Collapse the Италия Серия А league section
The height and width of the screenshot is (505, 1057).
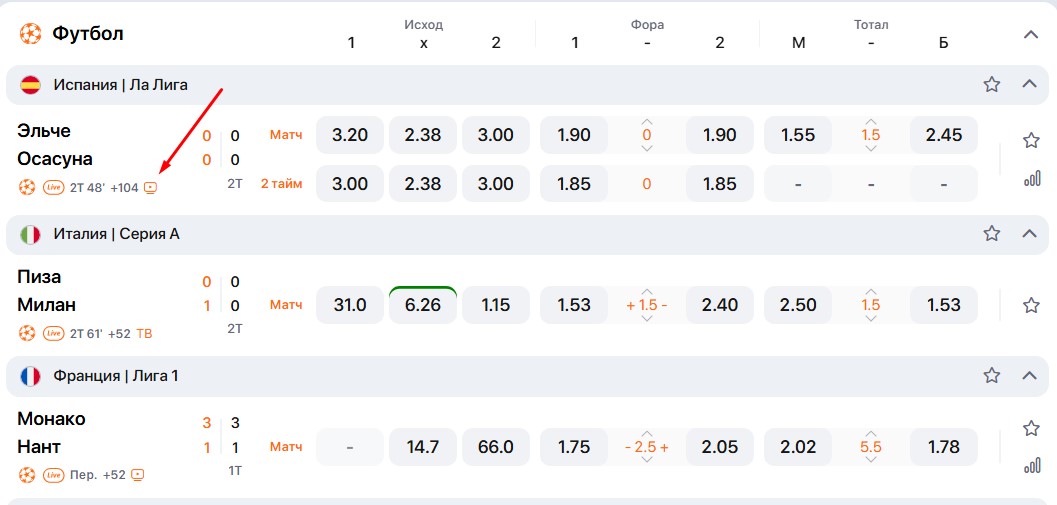[1030, 234]
